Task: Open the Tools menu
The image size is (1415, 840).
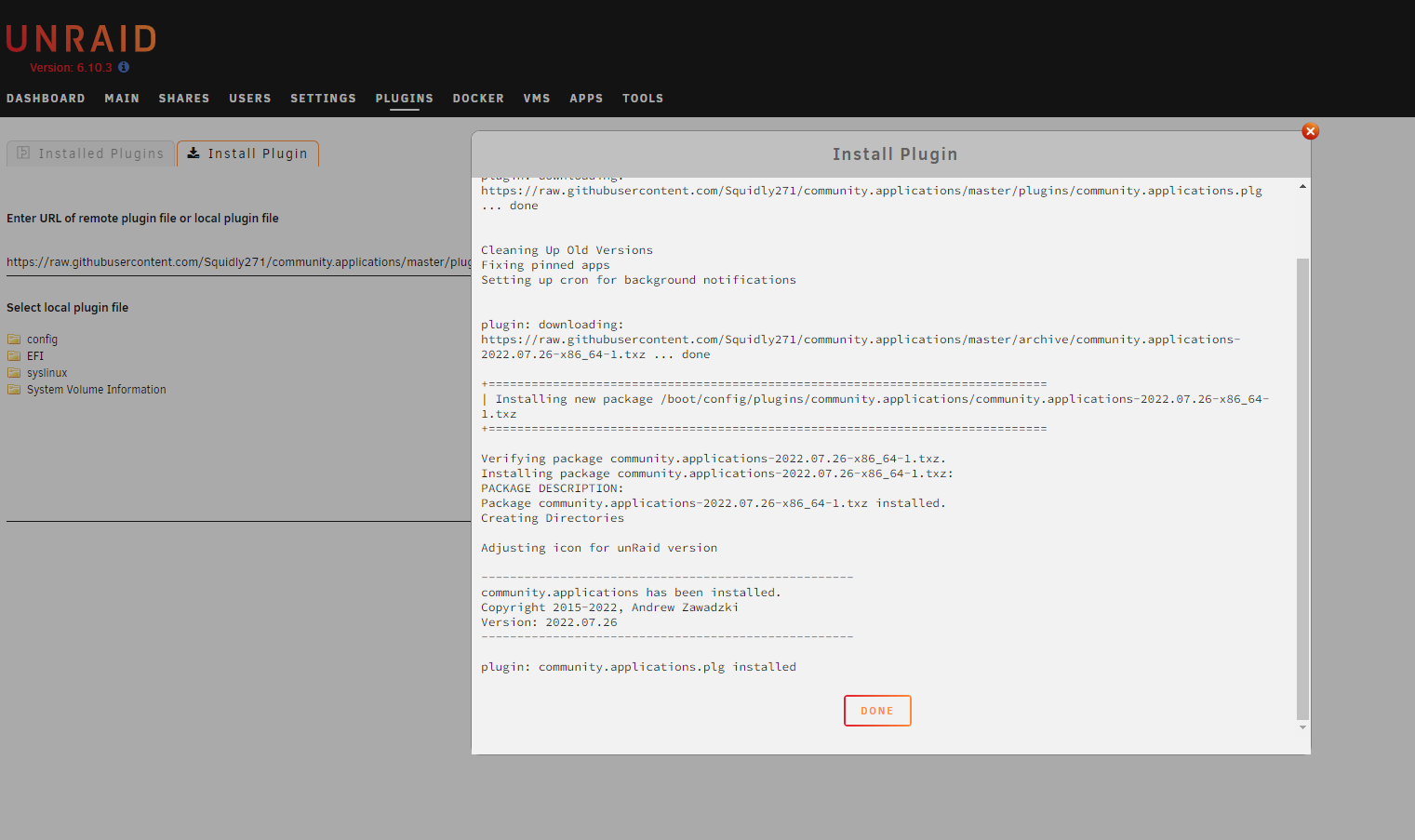Action: (643, 99)
